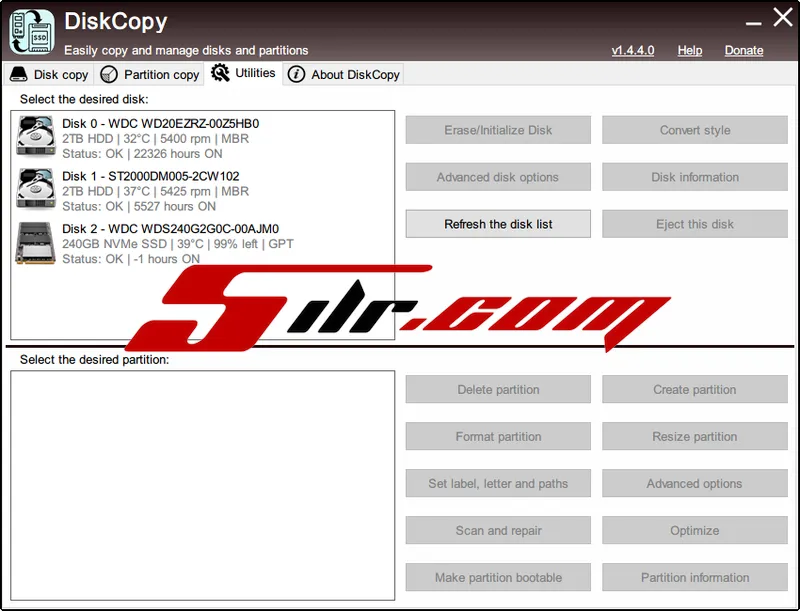This screenshot has width=800, height=611.
Task: Click the "Select the desired disk:" label
Action: click(84, 99)
